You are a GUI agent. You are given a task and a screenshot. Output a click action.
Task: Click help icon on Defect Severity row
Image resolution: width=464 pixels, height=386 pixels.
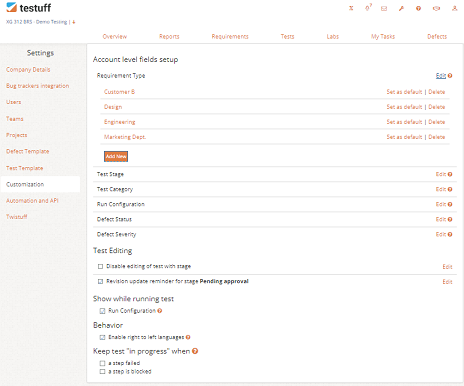pyautogui.click(x=450, y=234)
